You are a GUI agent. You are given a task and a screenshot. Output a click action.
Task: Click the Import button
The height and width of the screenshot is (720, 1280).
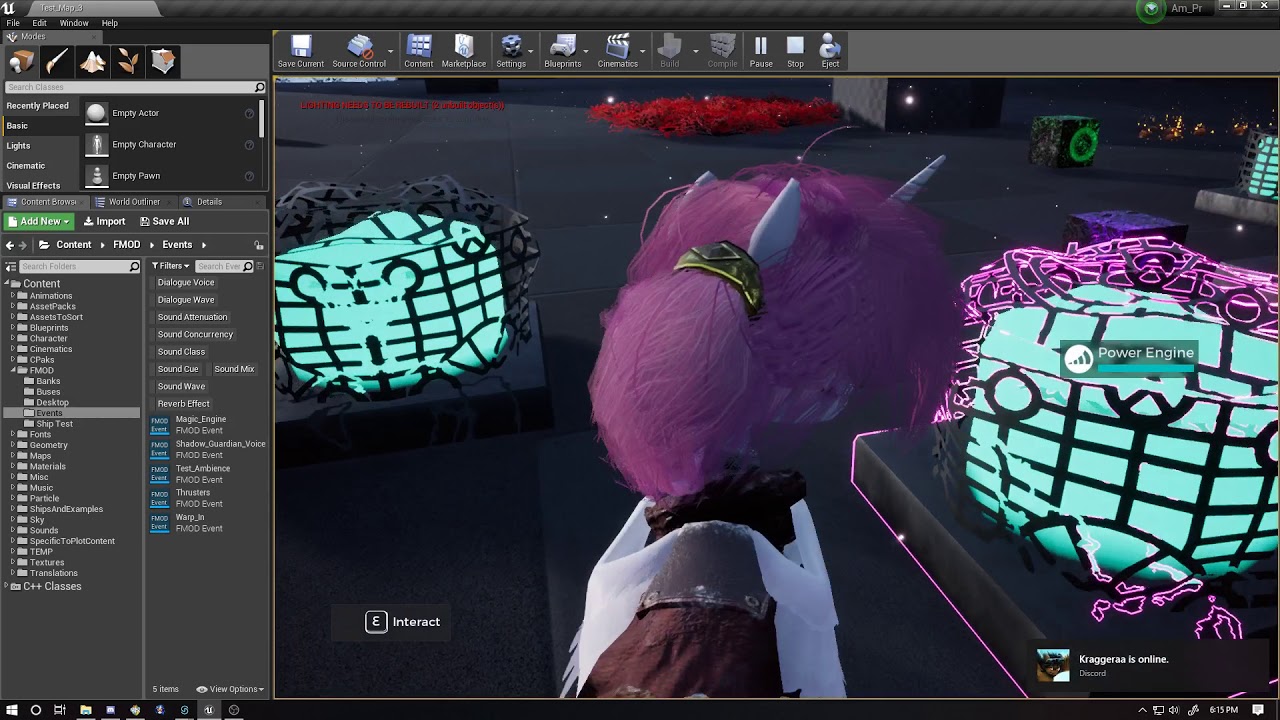click(104, 221)
